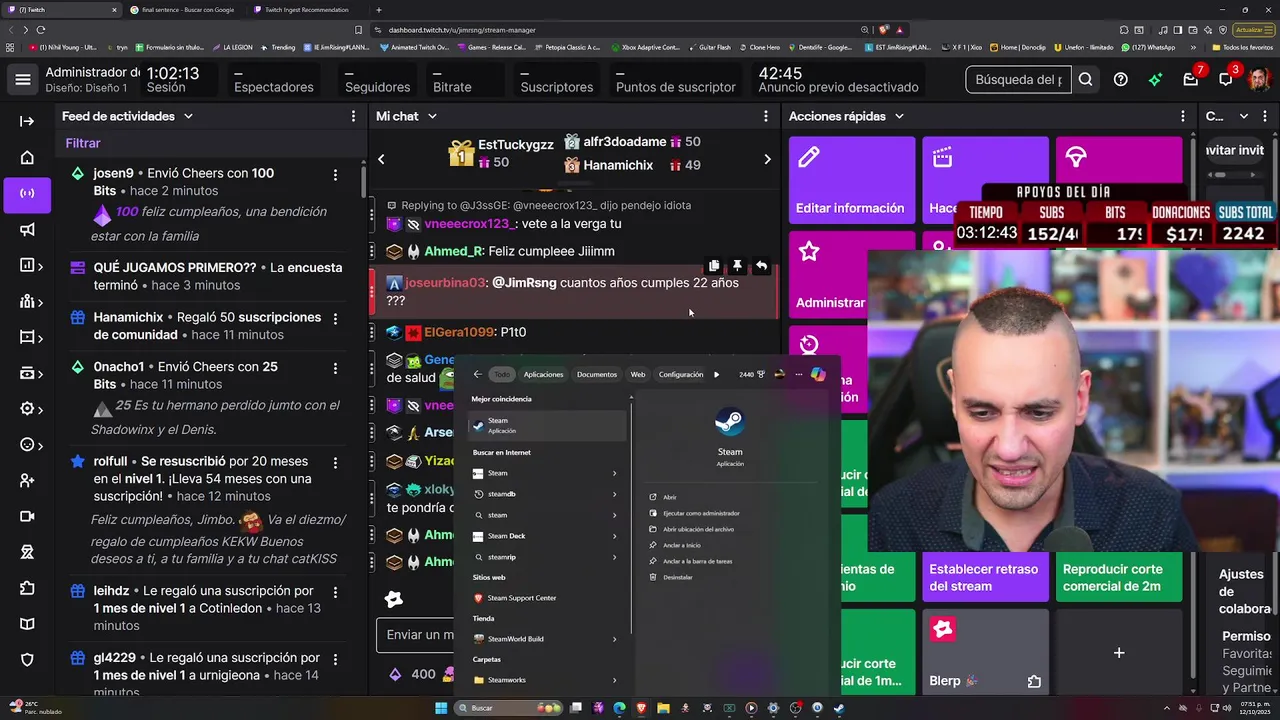Expand the Feed de actividades dropdown

tap(188, 116)
